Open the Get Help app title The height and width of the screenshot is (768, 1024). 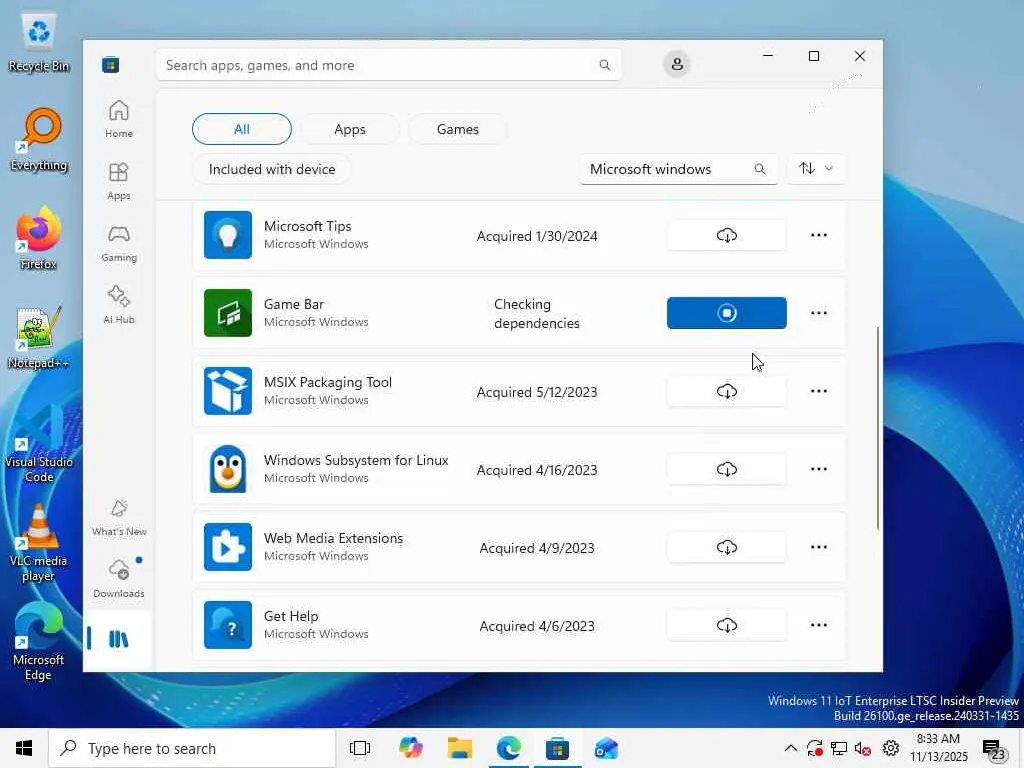click(x=291, y=616)
